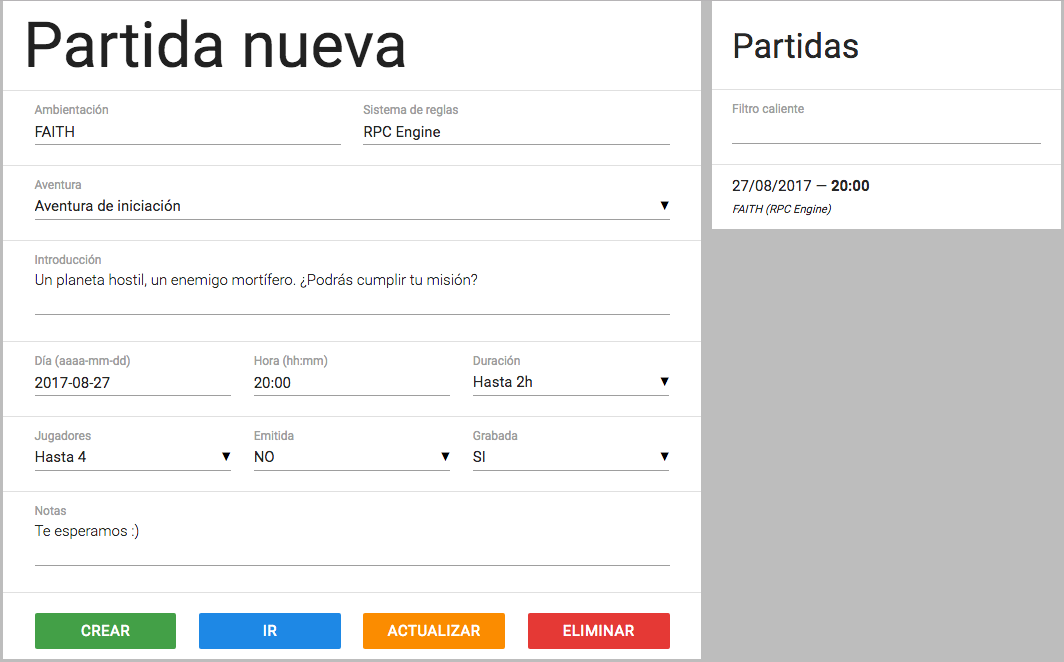Change the Emitida dropdown value
This screenshot has width=1064, height=662.
pyautogui.click(x=351, y=457)
